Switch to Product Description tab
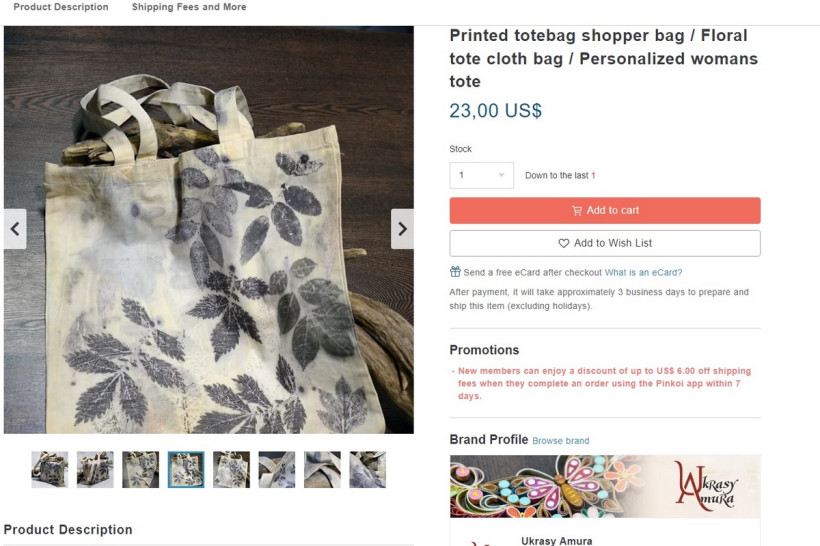The width and height of the screenshot is (820, 546). click(x=61, y=7)
